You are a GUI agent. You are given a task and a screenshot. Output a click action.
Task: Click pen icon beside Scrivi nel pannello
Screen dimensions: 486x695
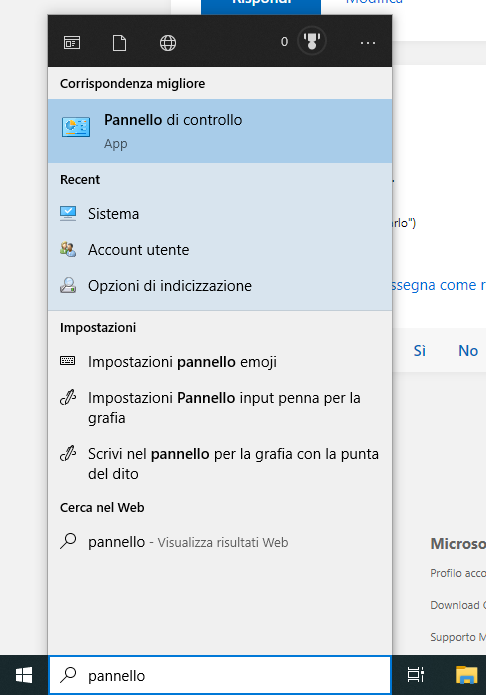coord(68,453)
